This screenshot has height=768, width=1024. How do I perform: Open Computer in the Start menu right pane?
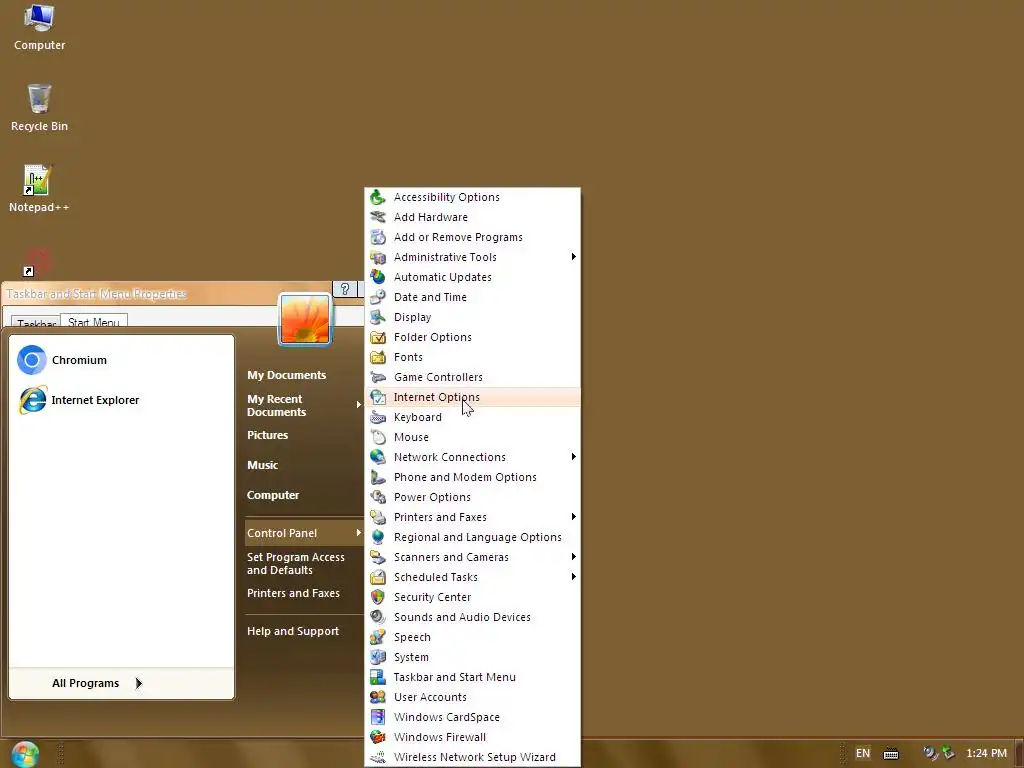tap(273, 495)
